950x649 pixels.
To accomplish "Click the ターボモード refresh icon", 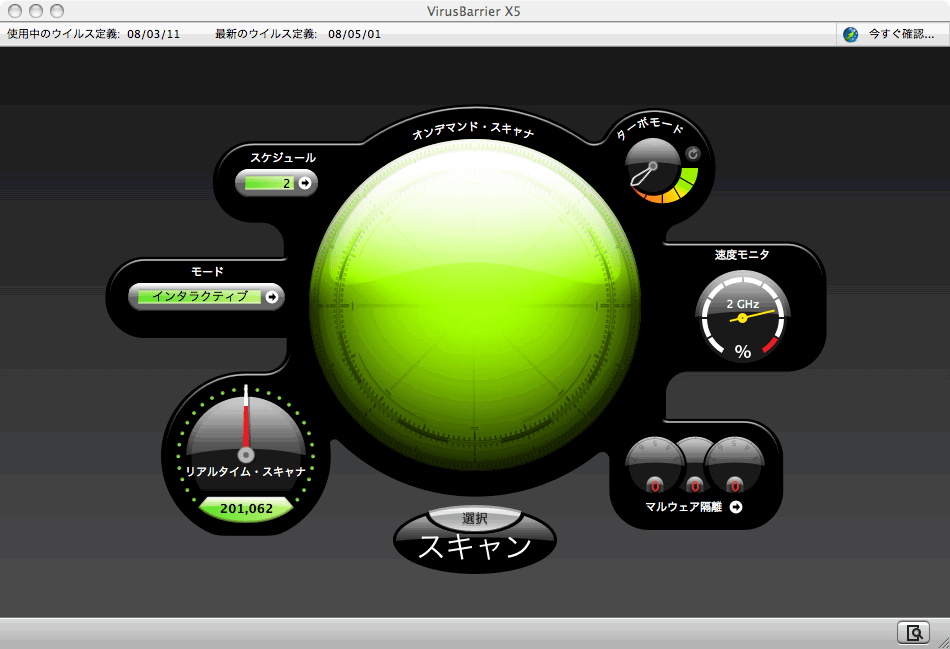I will [x=693, y=154].
